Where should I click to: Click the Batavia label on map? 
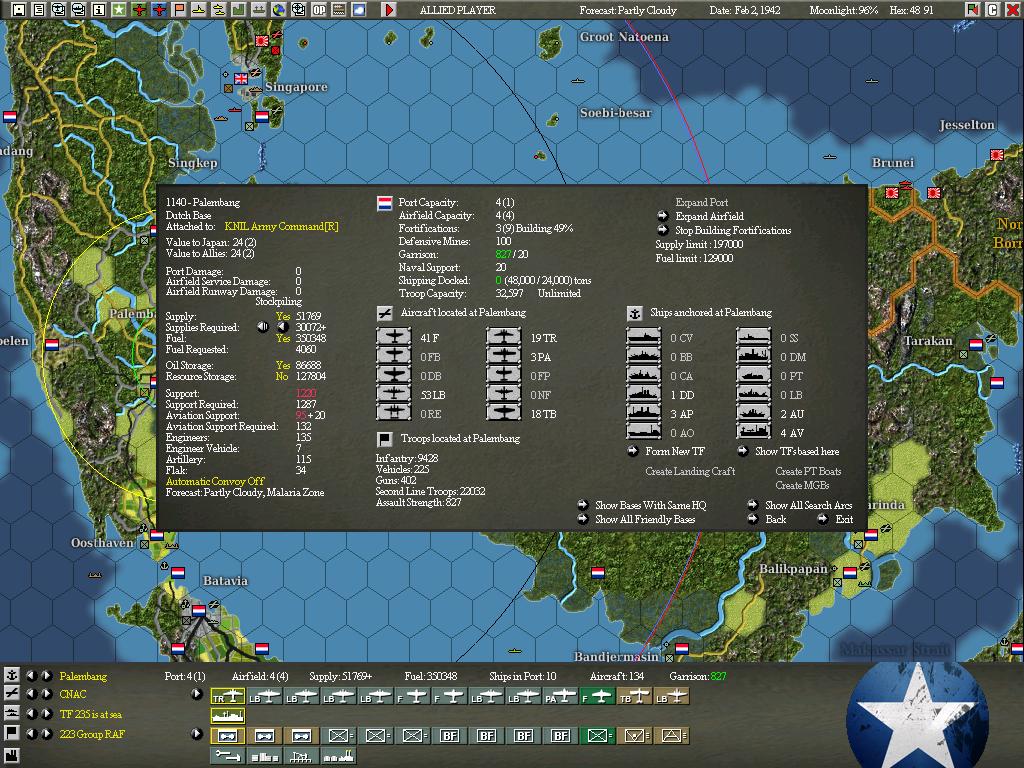tap(225, 581)
